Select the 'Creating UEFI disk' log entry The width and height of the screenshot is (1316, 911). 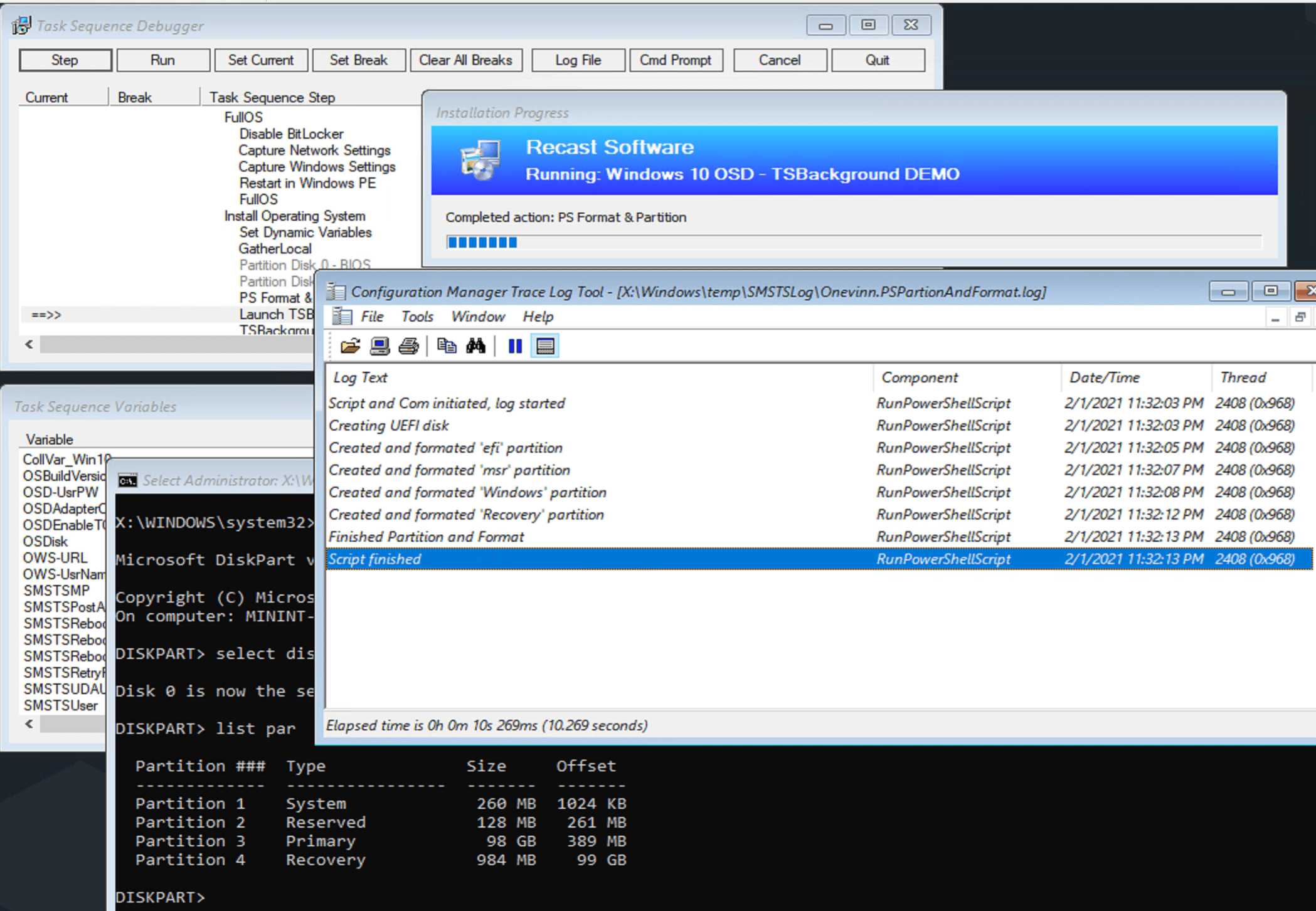389,425
